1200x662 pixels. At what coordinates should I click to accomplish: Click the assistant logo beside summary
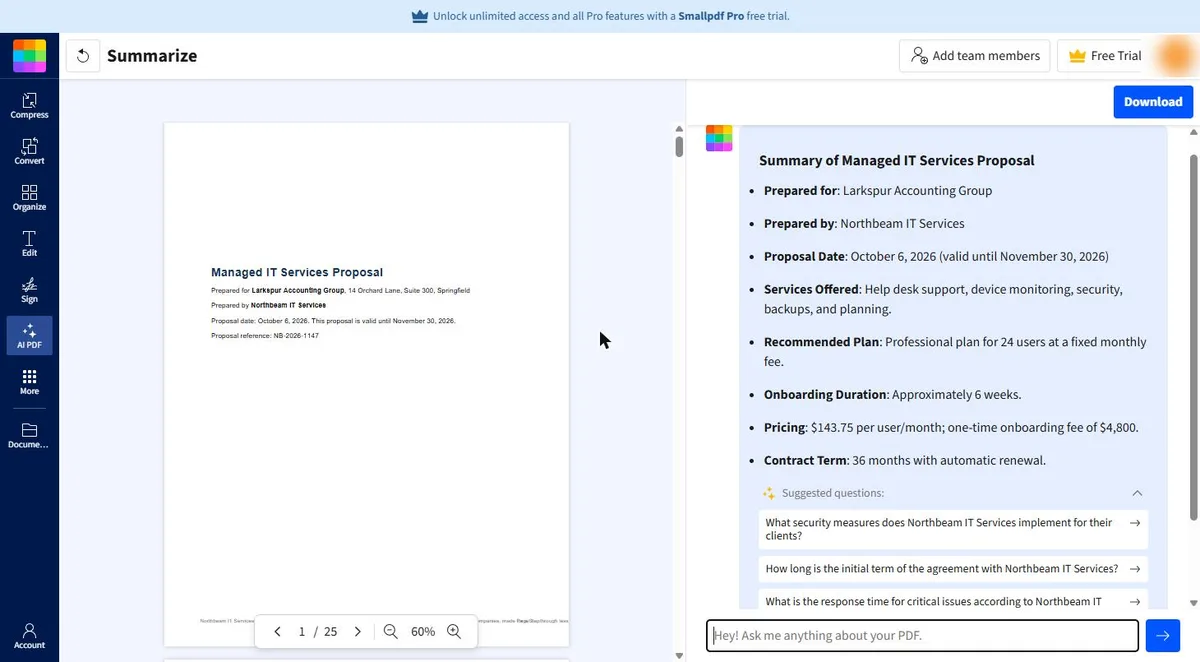tap(719, 138)
